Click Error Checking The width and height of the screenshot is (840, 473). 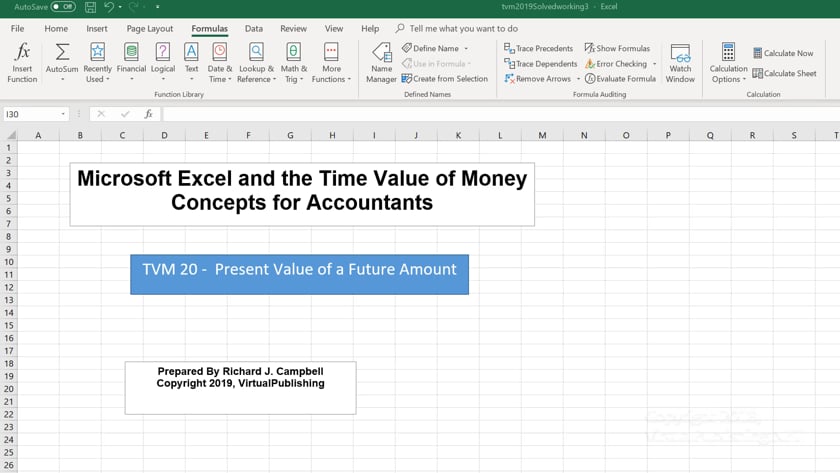pos(616,64)
